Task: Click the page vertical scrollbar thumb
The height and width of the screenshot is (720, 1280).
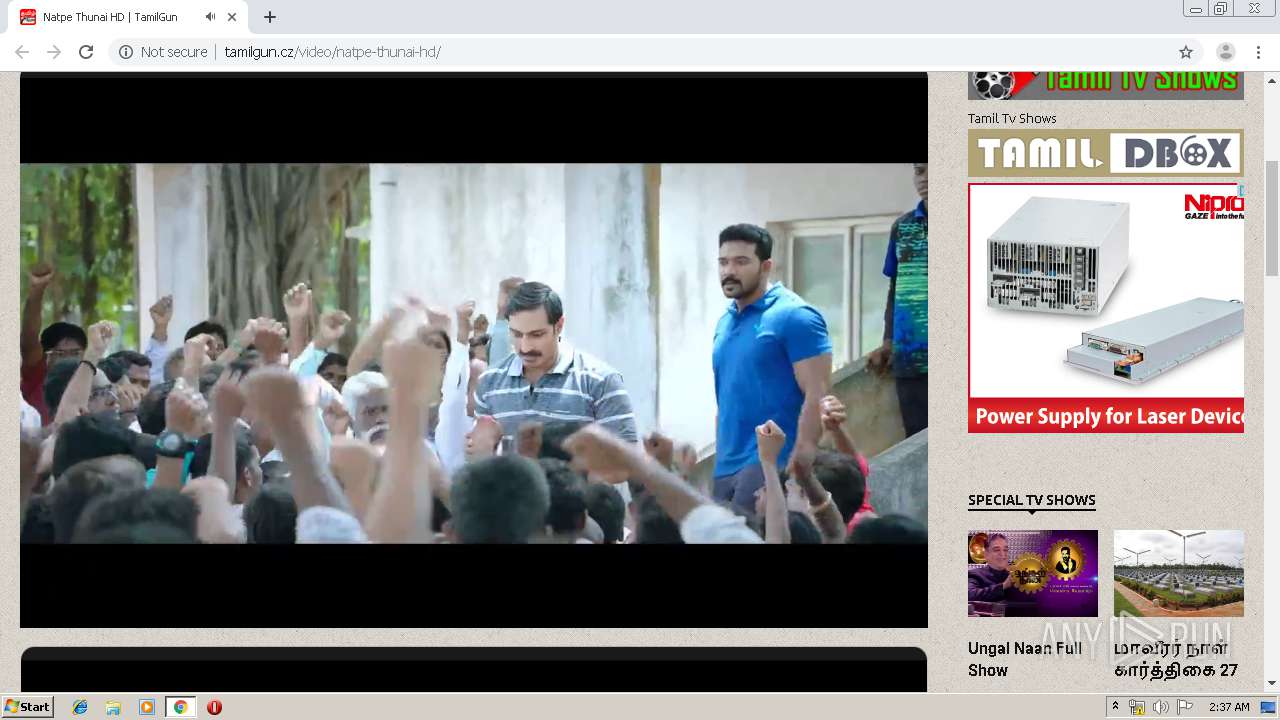Action: click(x=1272, y=217)
